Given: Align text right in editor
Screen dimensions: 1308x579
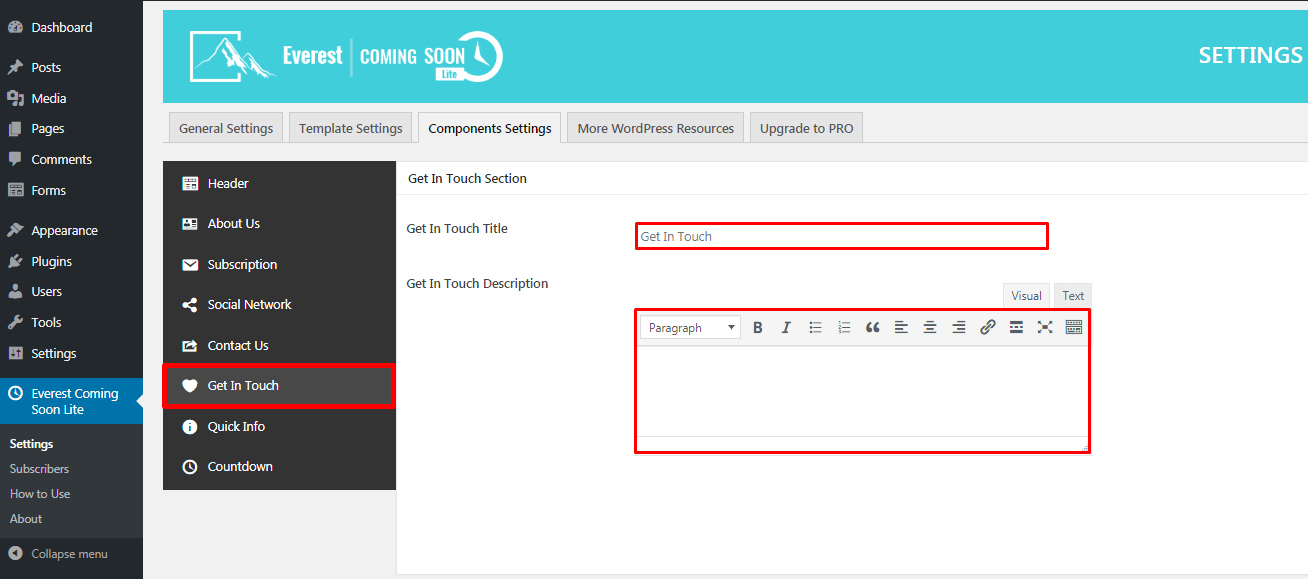Looking at the screenshot, I should coord(958,327).
